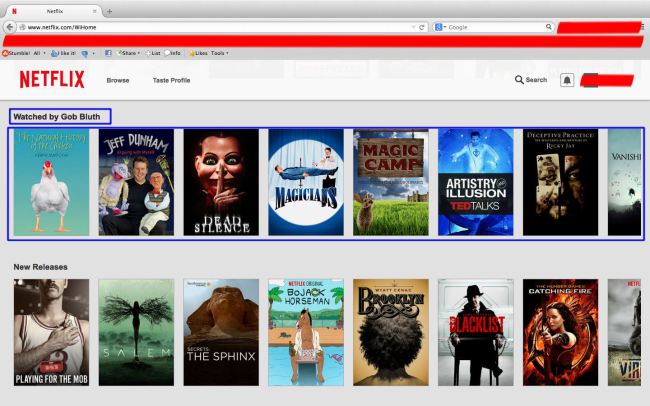Open the chicken poster title

[51, 182]
